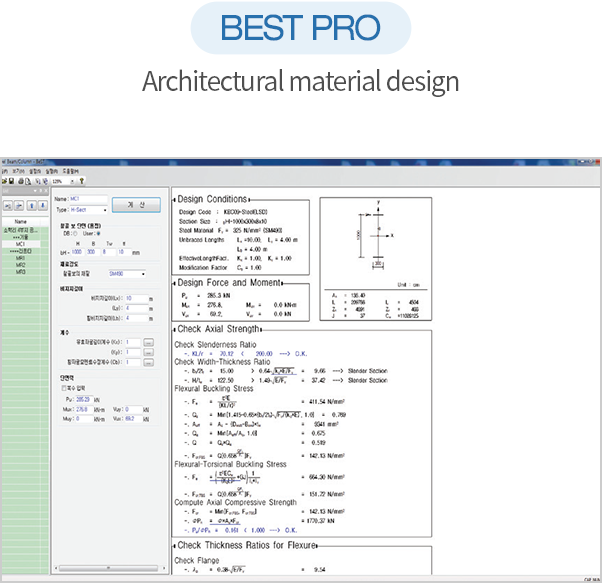This screenshot has height=583, width=603.
Task: Select the MR1 row in member list
Action: click(x=21, y=258)
